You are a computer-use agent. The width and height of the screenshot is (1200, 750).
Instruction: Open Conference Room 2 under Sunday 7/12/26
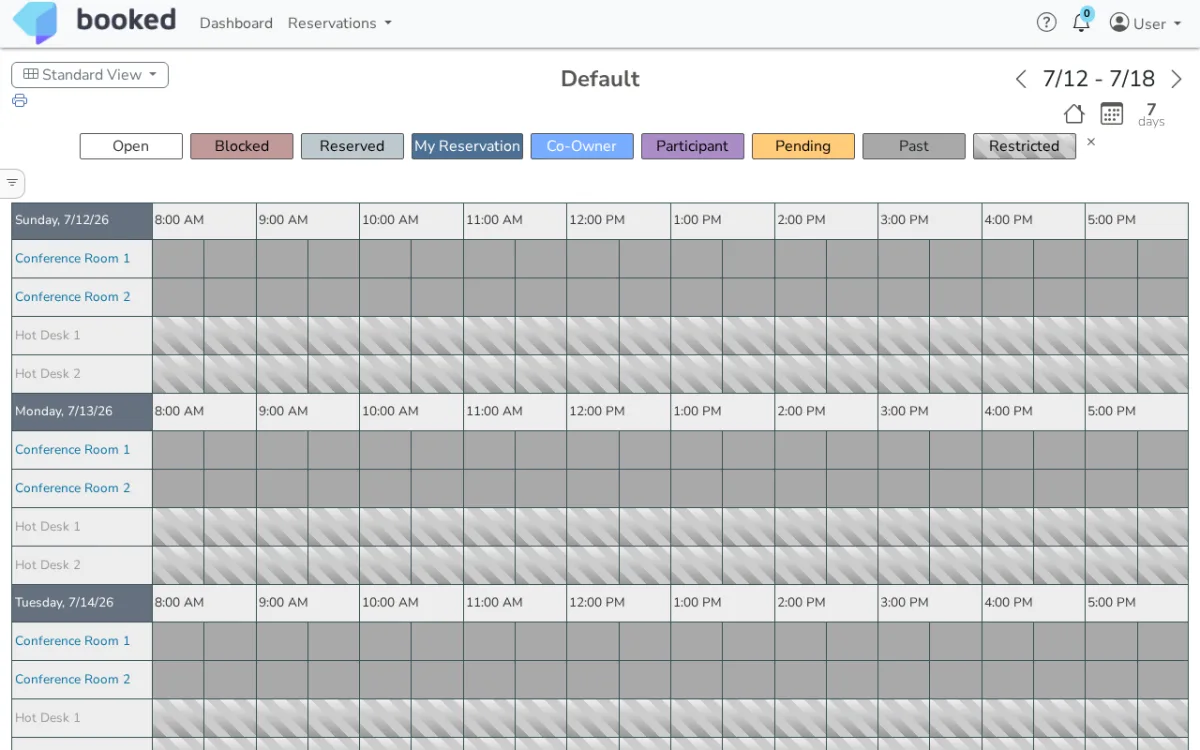73,297
